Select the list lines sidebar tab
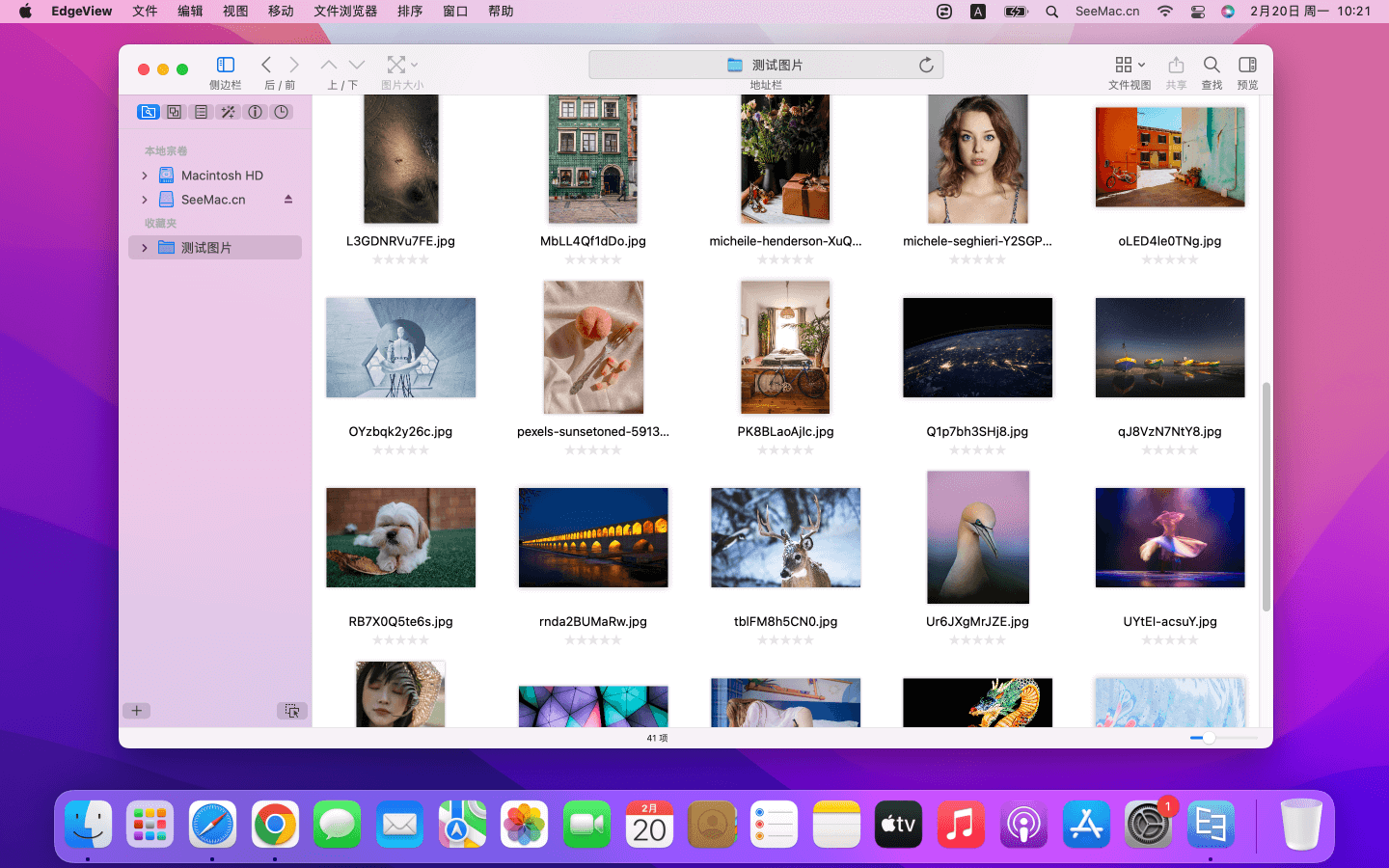1389x868 pixels. click(201, 112)
